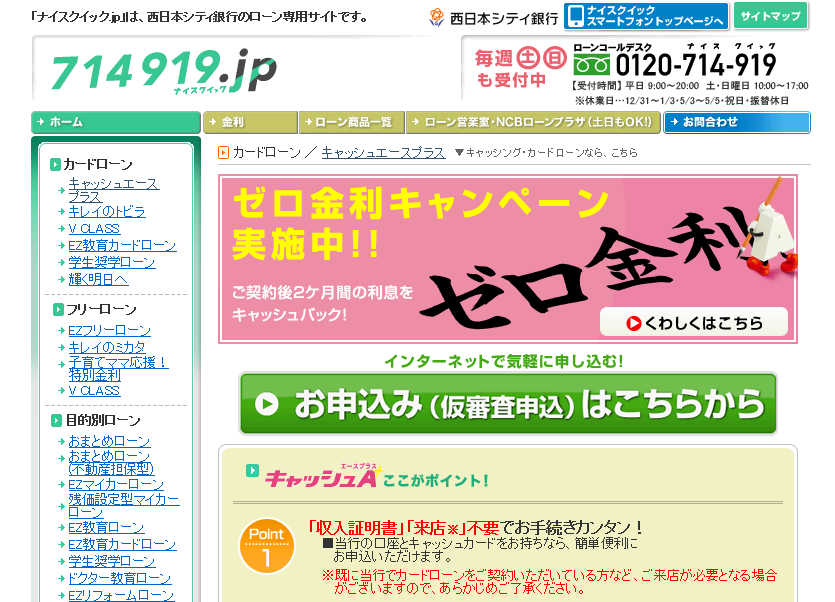
Task: Open the ナイスクイック smartphone top page button
Action: coord(646,16)
